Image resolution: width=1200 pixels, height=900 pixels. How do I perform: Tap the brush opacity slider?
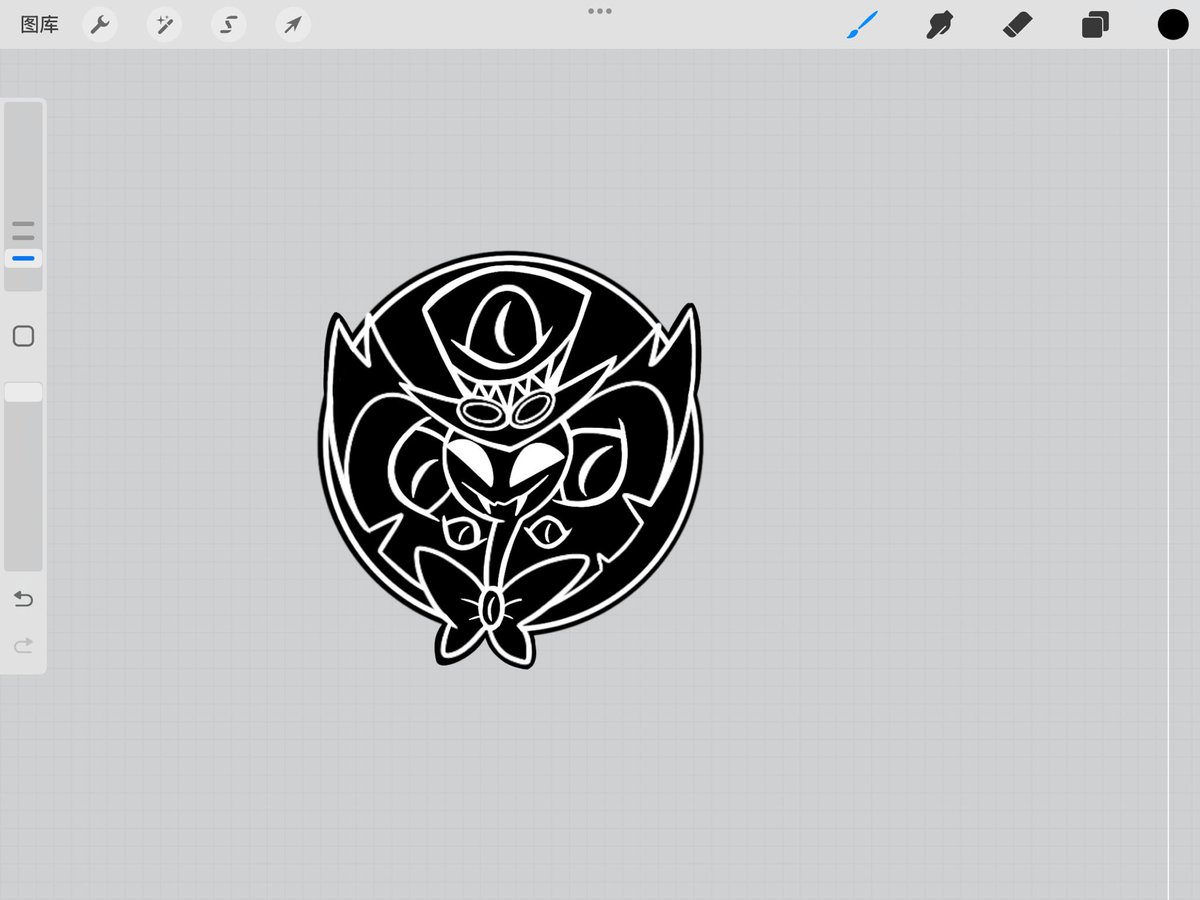(23, 476)
